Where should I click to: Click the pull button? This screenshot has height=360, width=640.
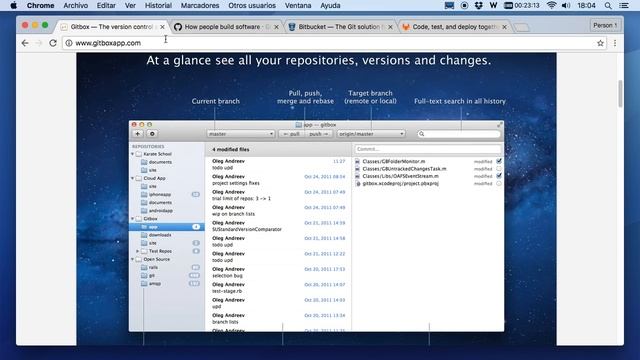[292, 134]
